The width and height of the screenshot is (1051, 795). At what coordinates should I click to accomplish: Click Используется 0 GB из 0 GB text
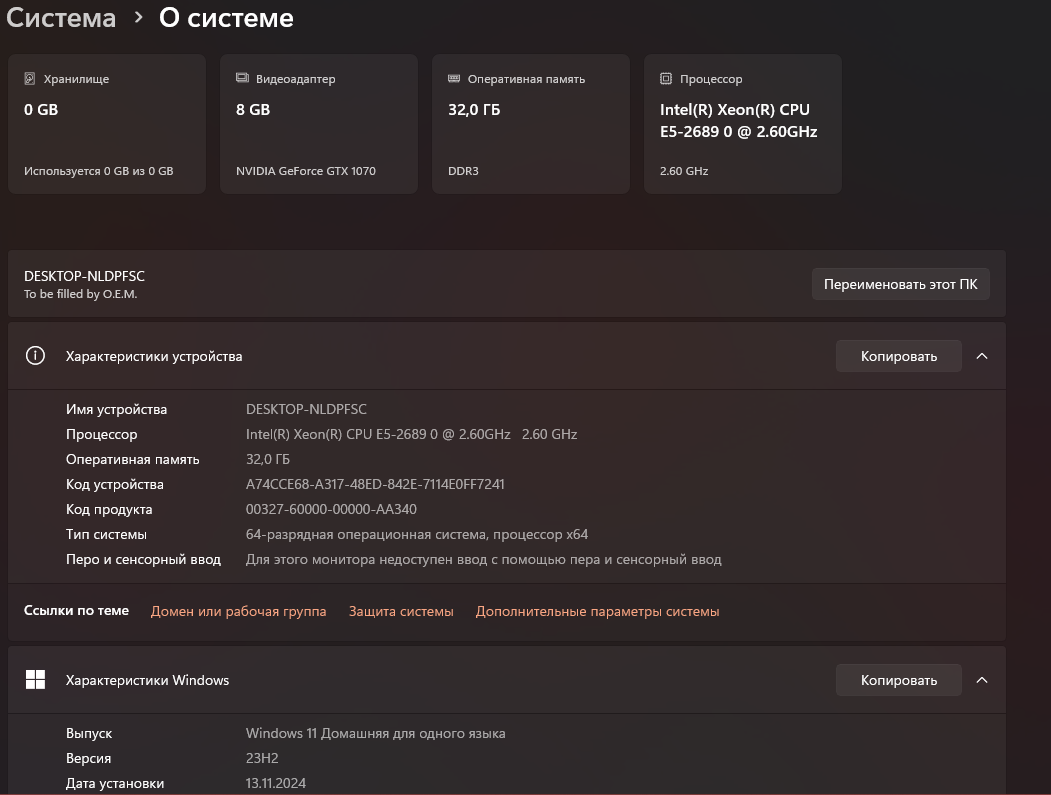tap(99, 171)
